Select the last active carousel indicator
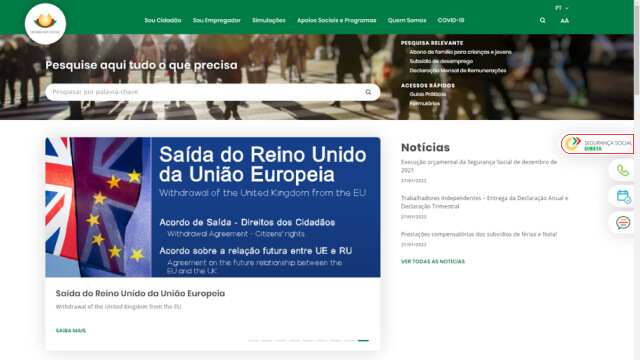The image size is (640, 360). (x=363, y=340)
